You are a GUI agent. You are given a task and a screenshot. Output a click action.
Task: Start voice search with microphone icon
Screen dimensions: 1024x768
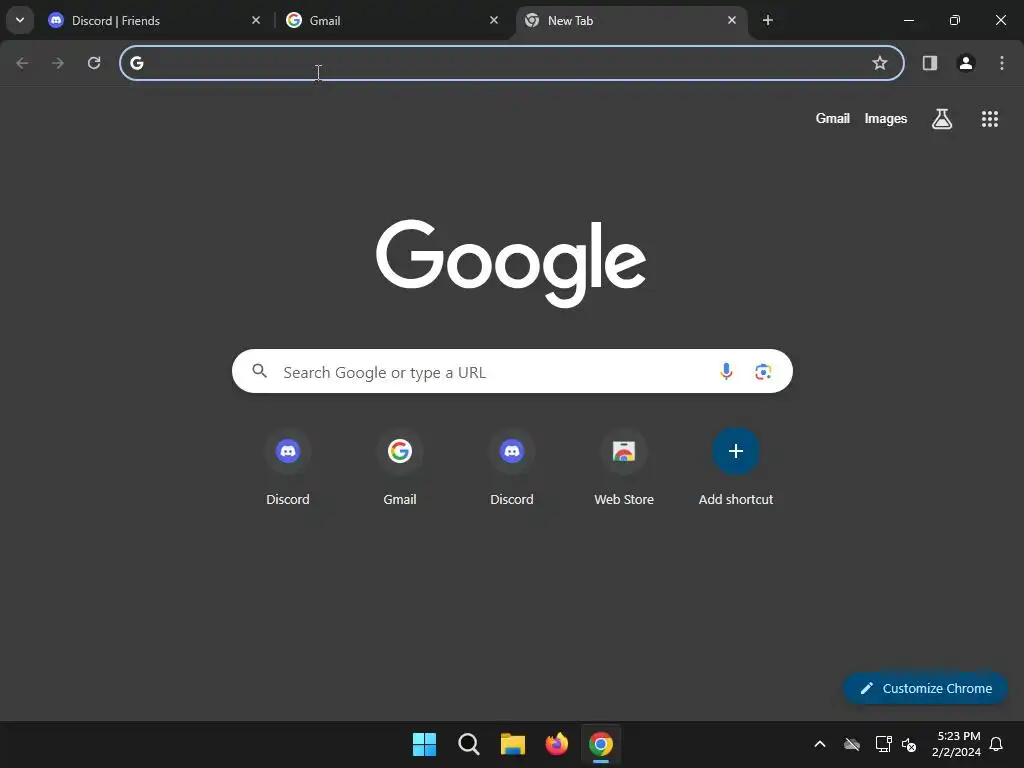click(x=726, y=371)
